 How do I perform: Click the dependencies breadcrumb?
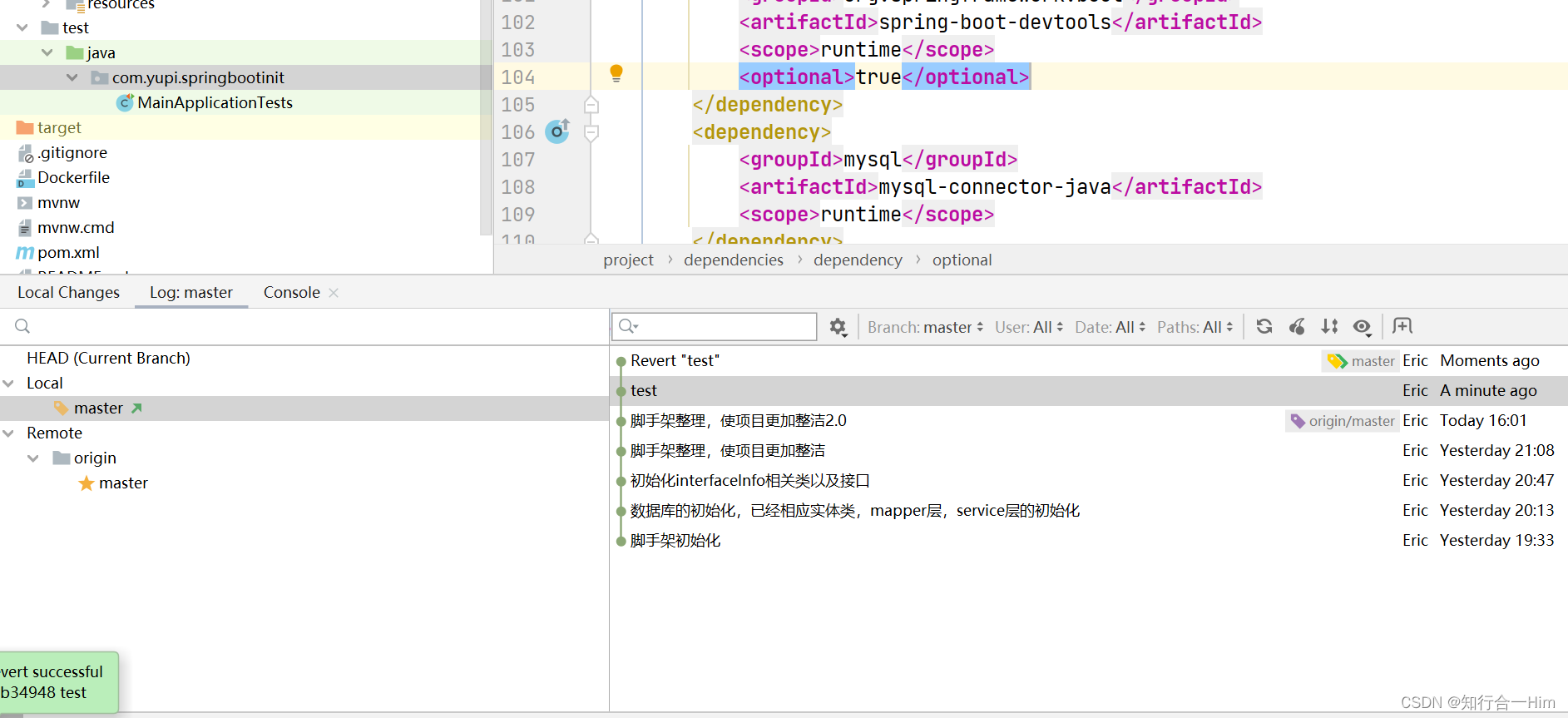pyautogui.click(x=733, y=260)
